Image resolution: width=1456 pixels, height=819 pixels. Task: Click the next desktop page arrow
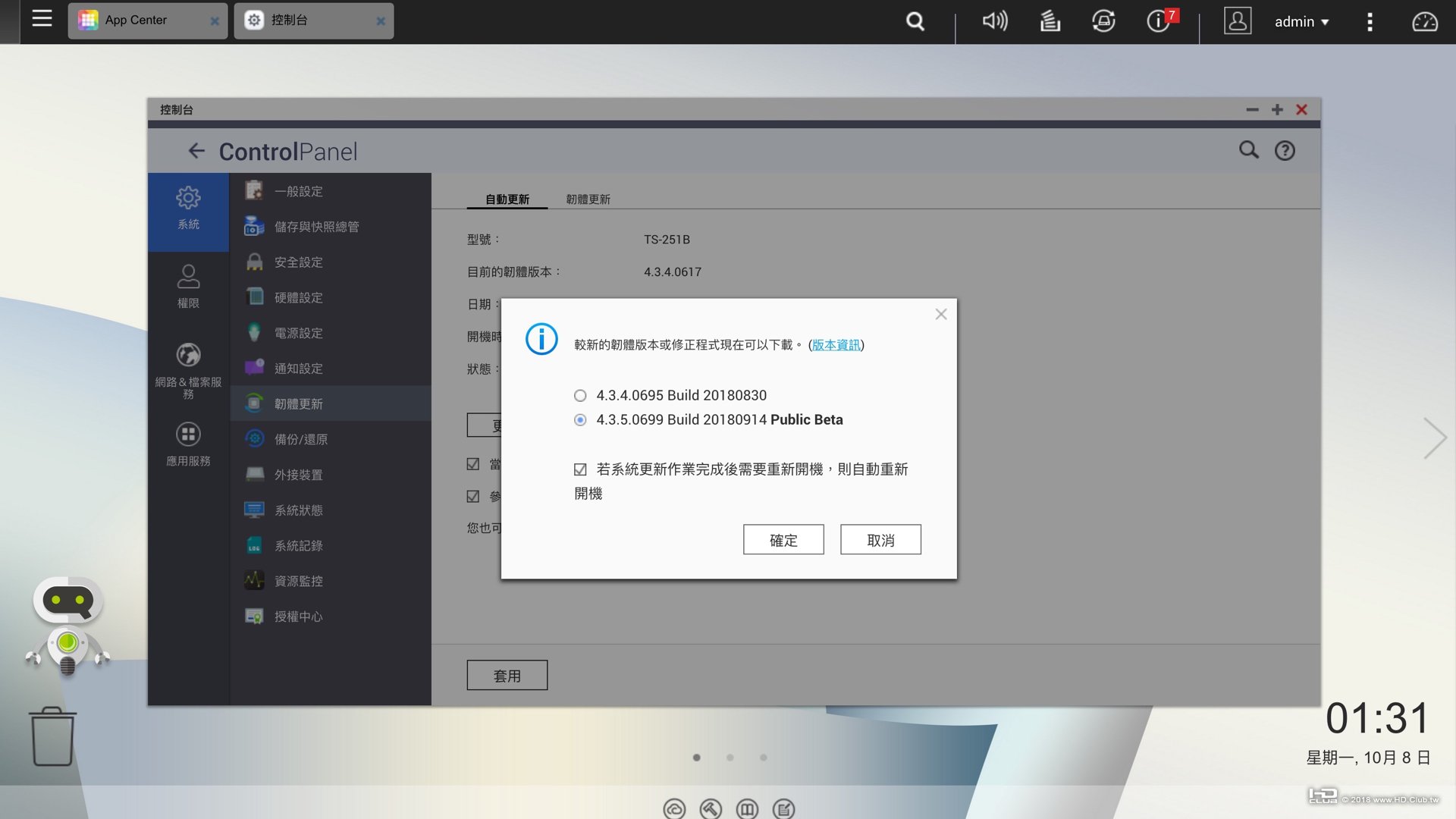[x=1434, y=438]
